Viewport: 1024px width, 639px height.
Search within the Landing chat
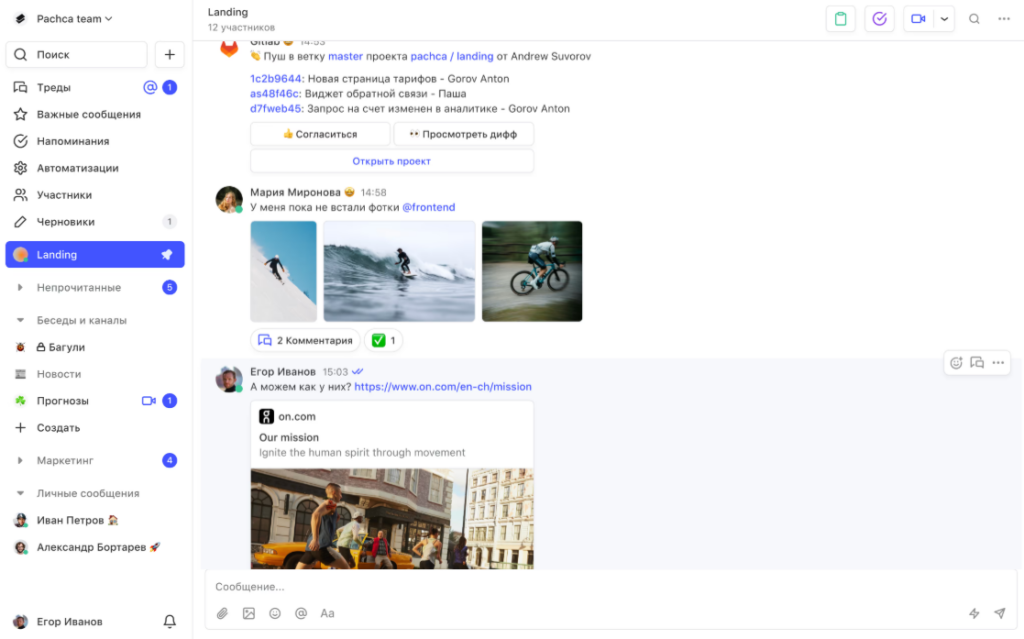(974, 19)
